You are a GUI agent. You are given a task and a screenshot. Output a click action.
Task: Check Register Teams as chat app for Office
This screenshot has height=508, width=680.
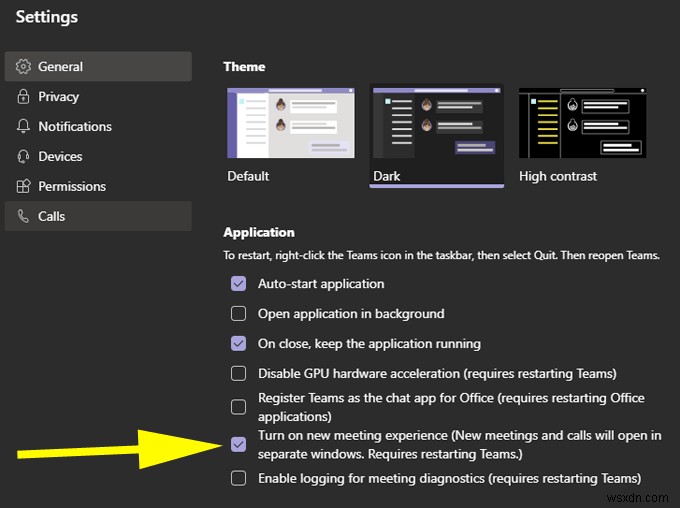(239, 407)
